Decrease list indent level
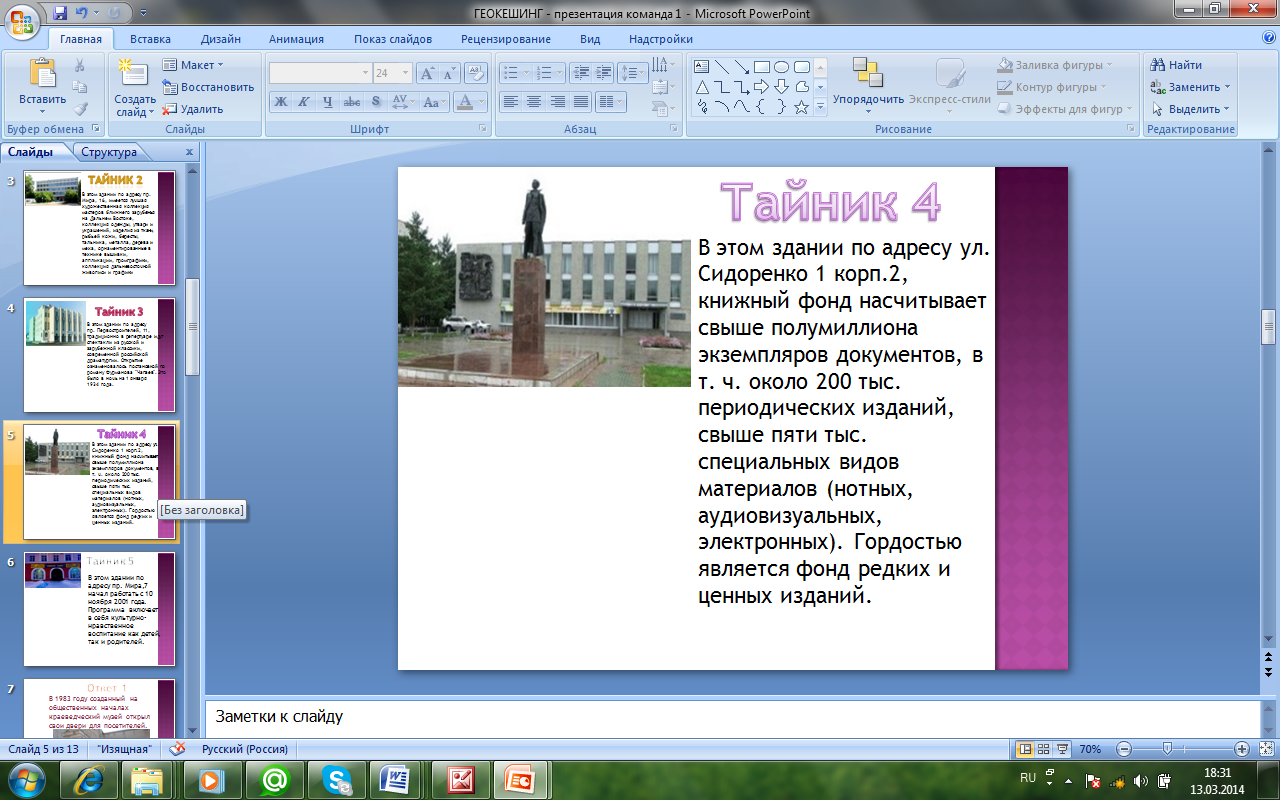This screenshot has width=1280, height=800. coord(581,73)
